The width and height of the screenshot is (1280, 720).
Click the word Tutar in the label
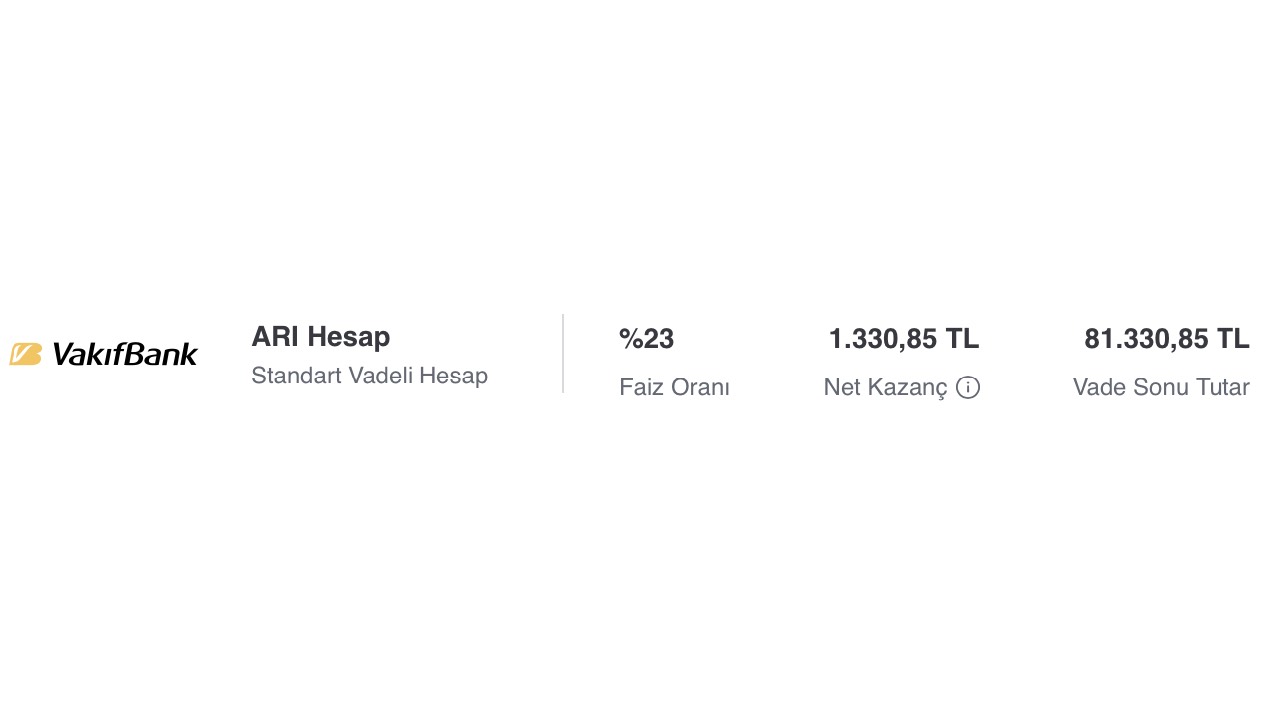click(x=1222, y=387)
